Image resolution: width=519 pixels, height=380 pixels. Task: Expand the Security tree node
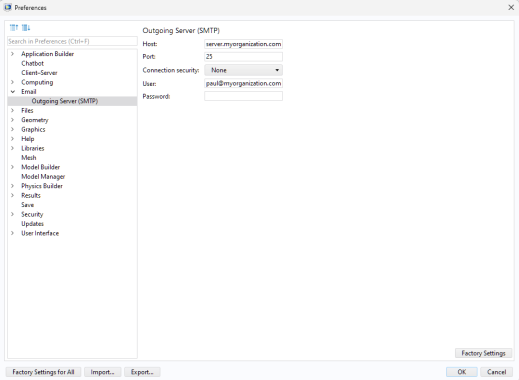tap(13, 214)
